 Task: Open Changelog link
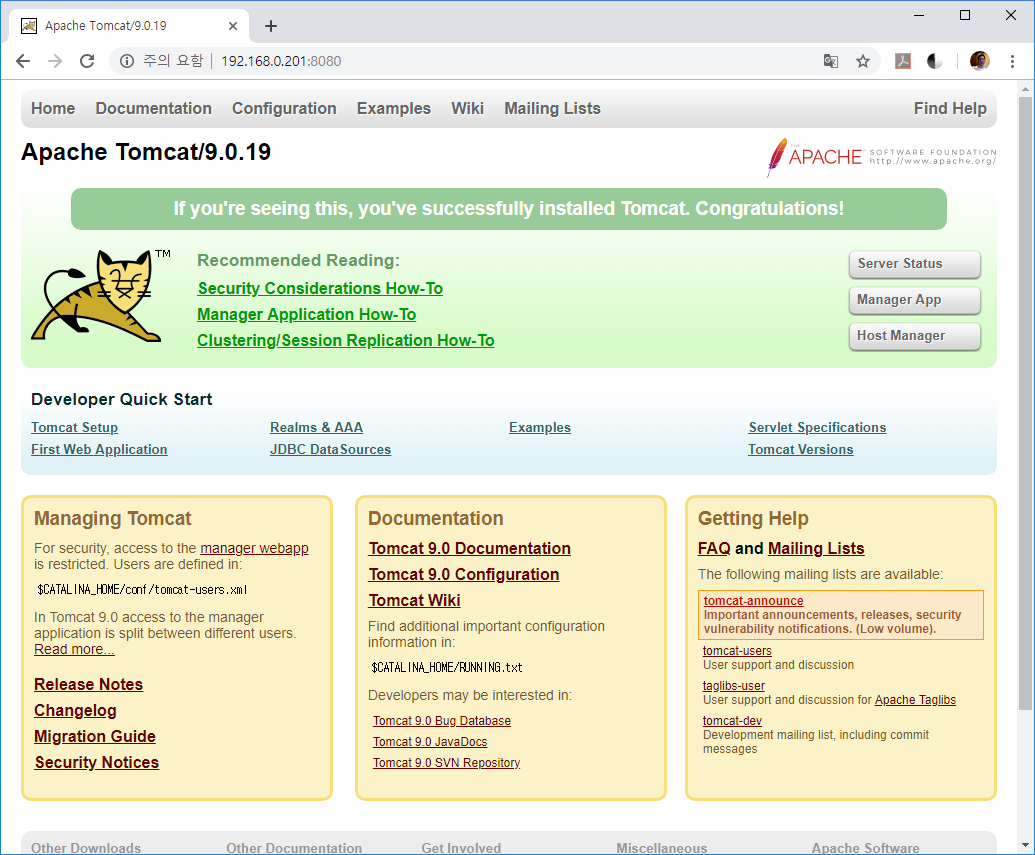(x=75, y=711)
